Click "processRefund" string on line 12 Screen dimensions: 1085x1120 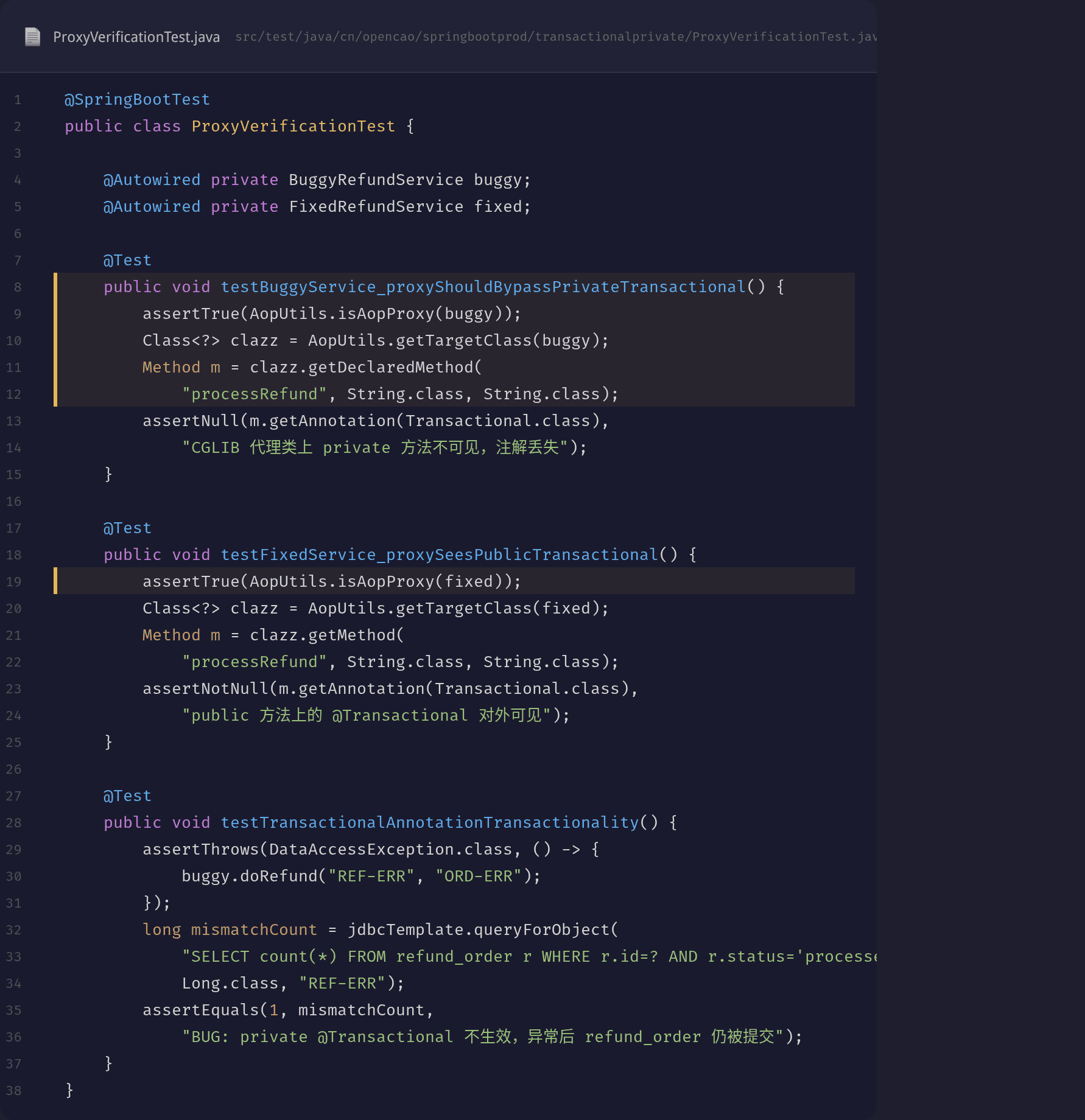(255, 394)
